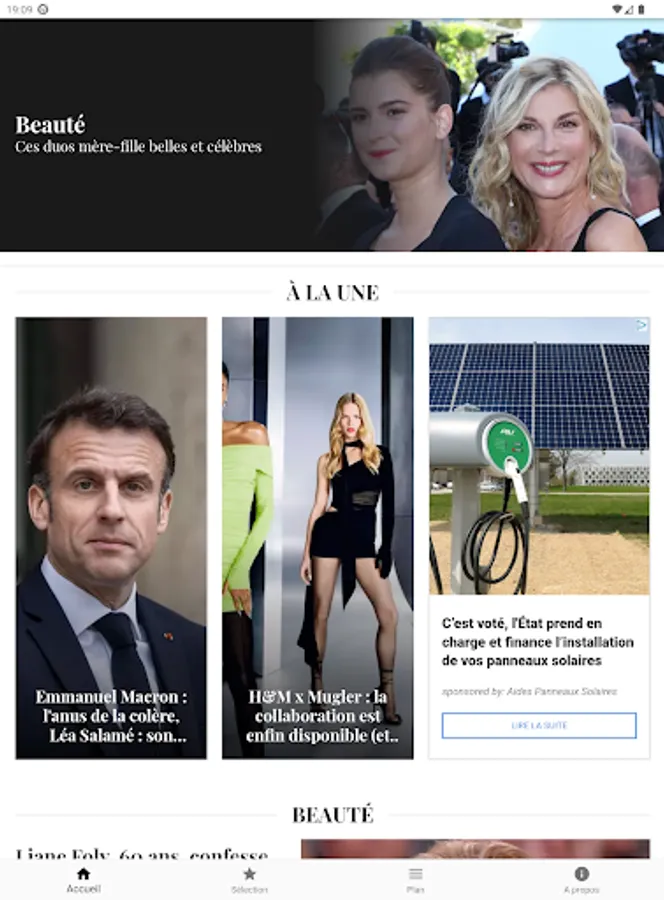Tap the À propos info icon

pyautogui.click(x=581, y=874)
